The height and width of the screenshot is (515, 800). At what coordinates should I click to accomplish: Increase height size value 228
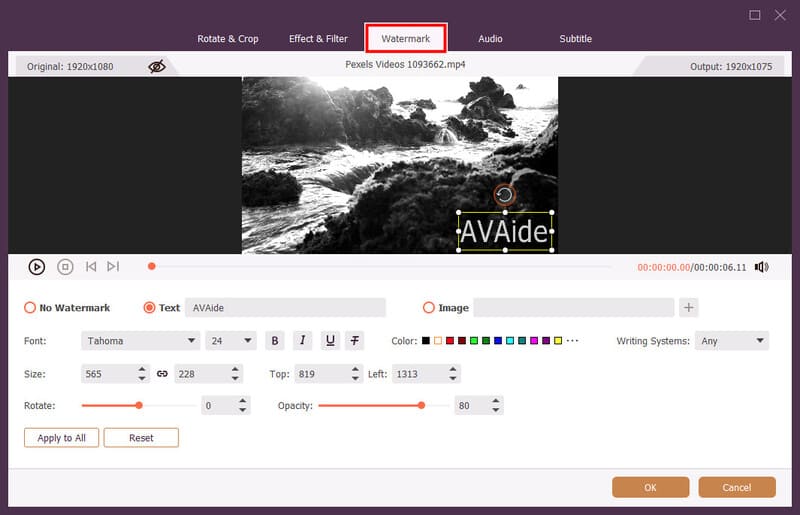(x=235, y=369)
